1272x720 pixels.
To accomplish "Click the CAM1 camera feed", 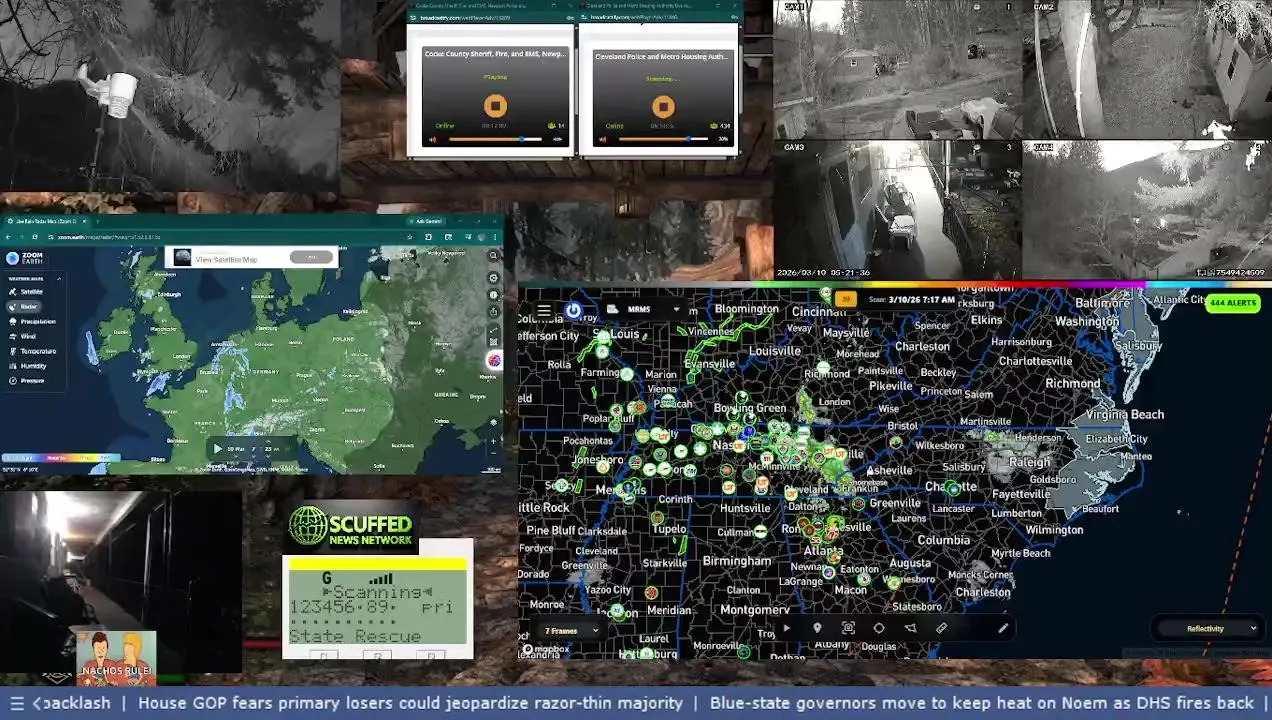I will [897, 69].
